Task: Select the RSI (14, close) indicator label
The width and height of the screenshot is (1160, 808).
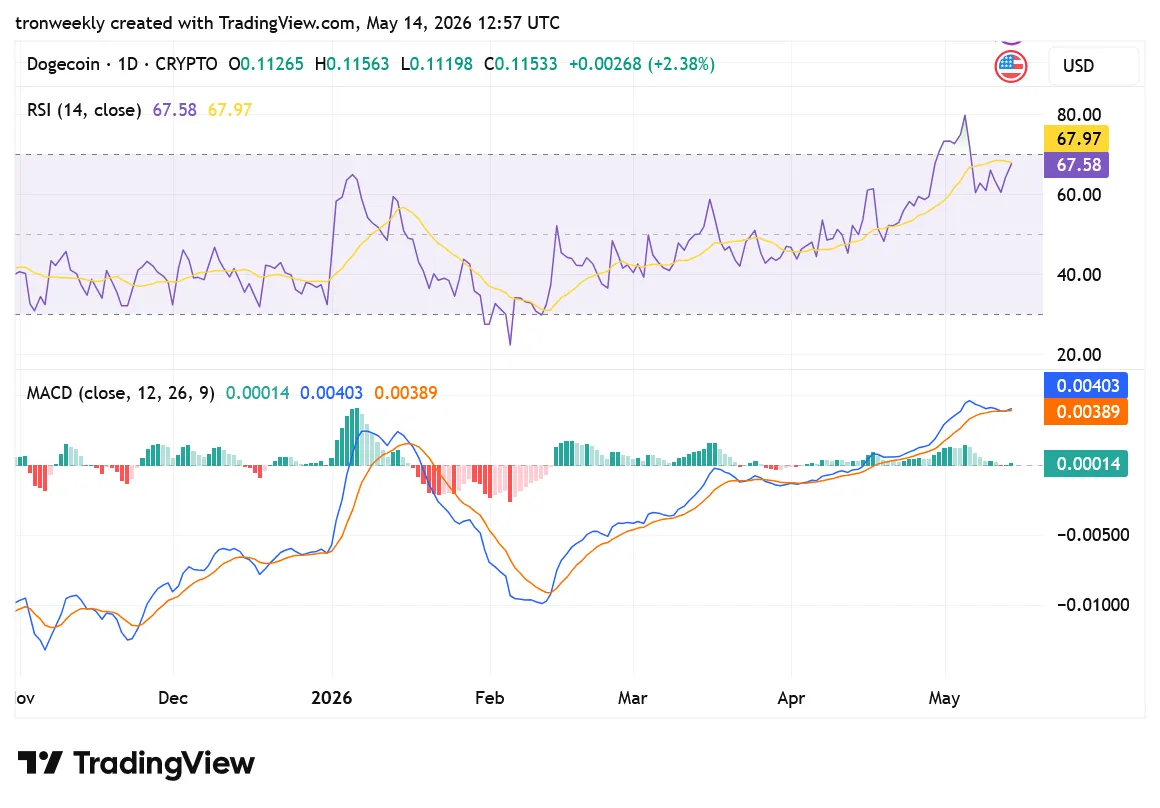Action: tap(84, 110)
